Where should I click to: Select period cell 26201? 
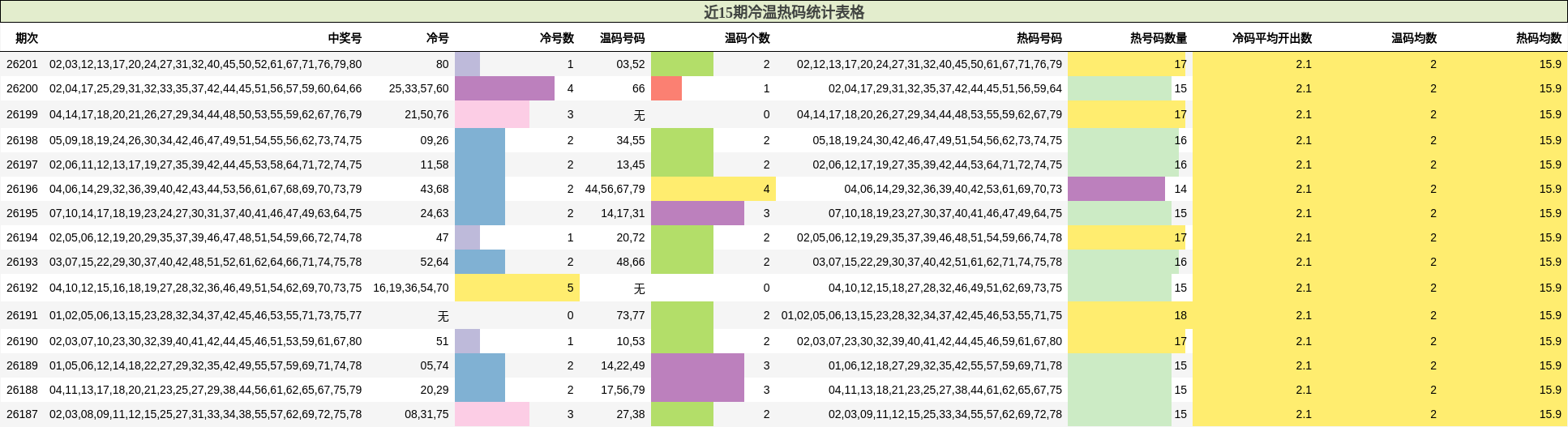(22, 64)
